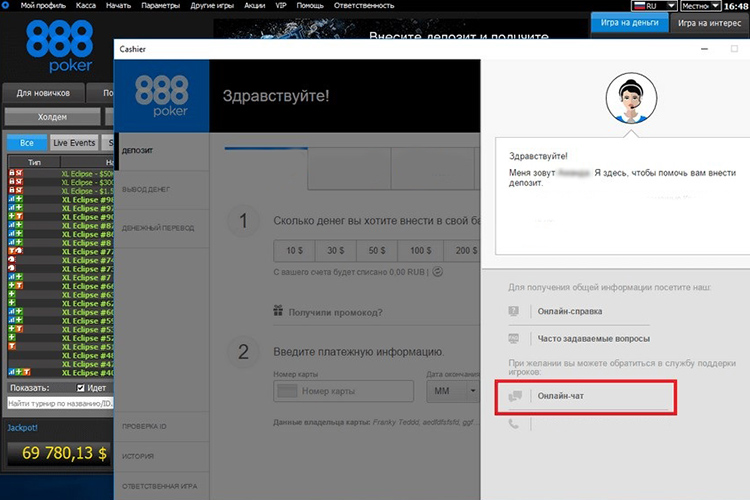Open VIP menu in lobby

(x=281, y=6)
